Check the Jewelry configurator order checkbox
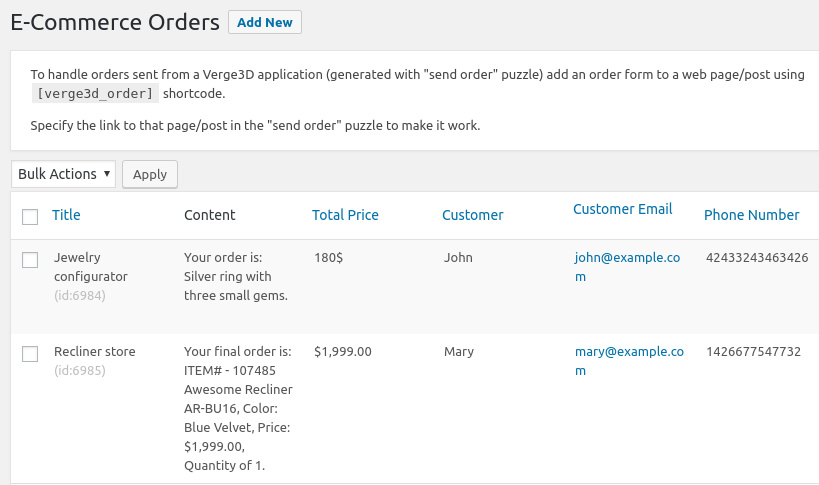This screenshot has width=819, height=485. 30,260
